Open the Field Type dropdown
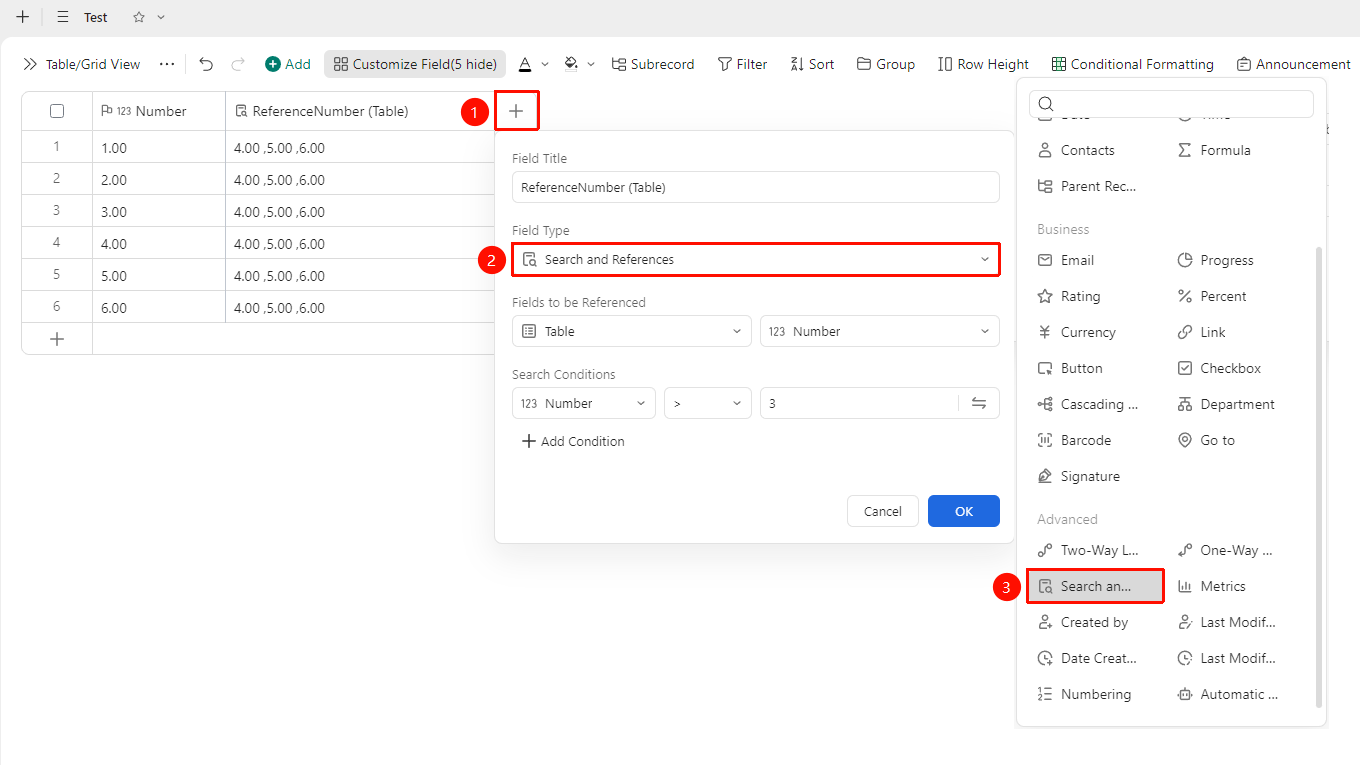Image resolution: width=1360 pixels, height=765 pixels. tap(756, 259)
